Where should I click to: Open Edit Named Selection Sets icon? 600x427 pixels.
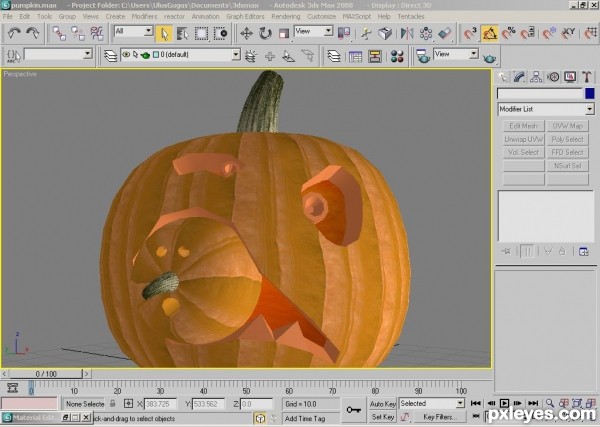pyautogui.click(x=13, y=56)
